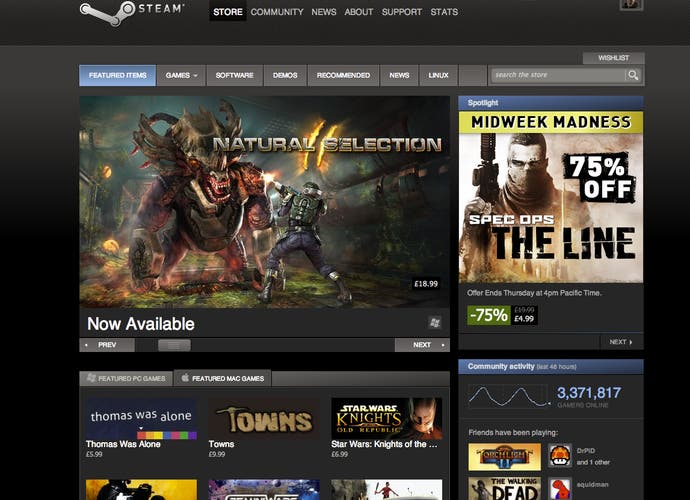Click the £5.99 price
This screenshot has width=690, height=500.
pyautogui.click(x=94, y=454)
